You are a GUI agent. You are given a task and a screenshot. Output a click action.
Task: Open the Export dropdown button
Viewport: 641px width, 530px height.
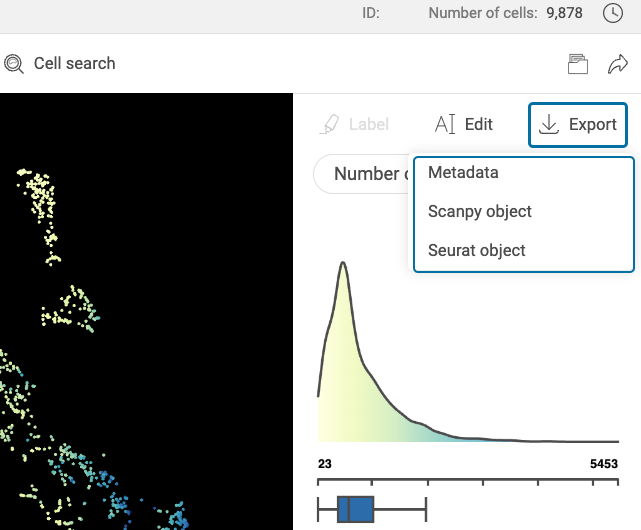578,125
